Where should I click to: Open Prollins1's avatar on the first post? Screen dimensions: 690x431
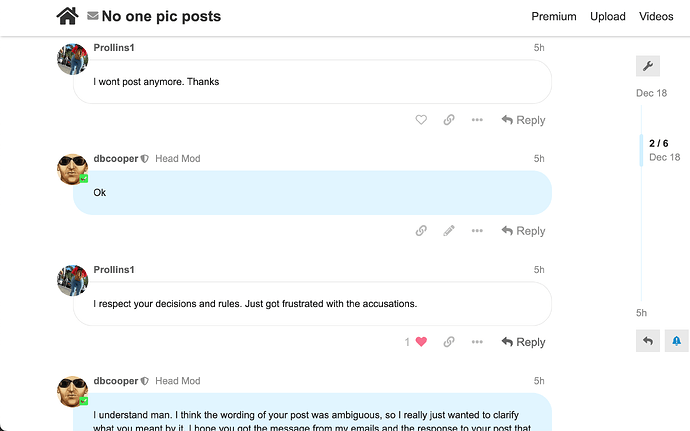(x=73, y=59)
